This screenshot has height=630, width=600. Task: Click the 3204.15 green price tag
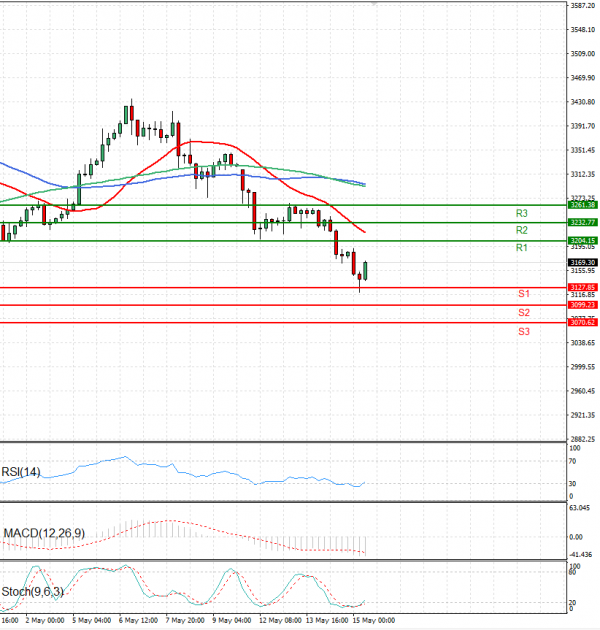(582, 241)
